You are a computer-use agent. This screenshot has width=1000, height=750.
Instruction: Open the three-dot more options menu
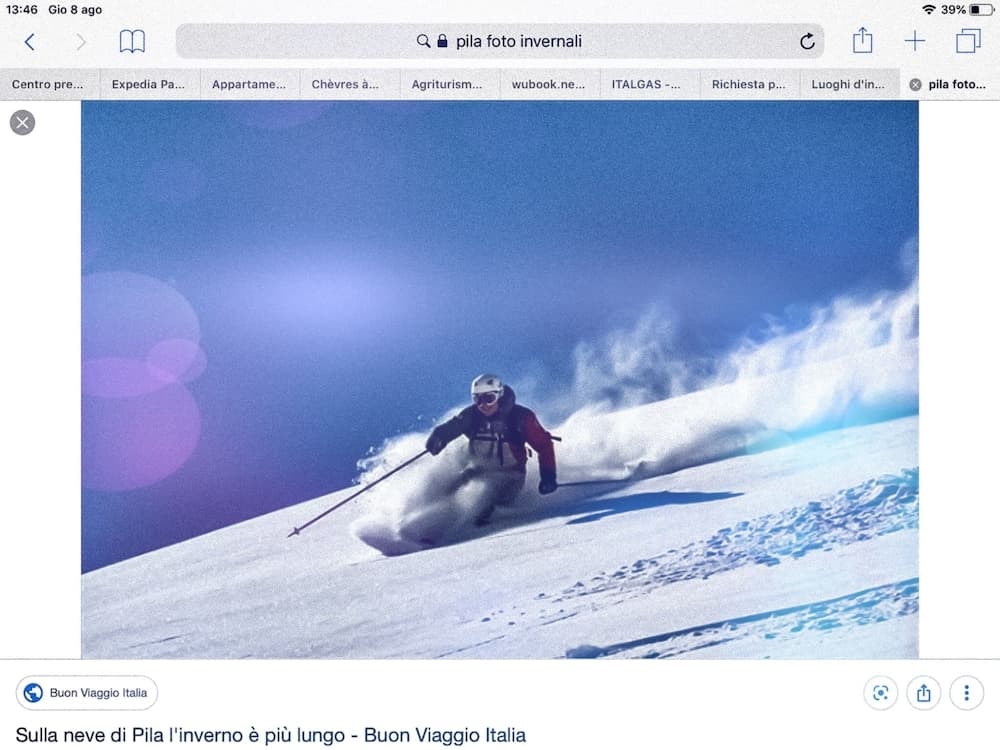coord(966,693)
